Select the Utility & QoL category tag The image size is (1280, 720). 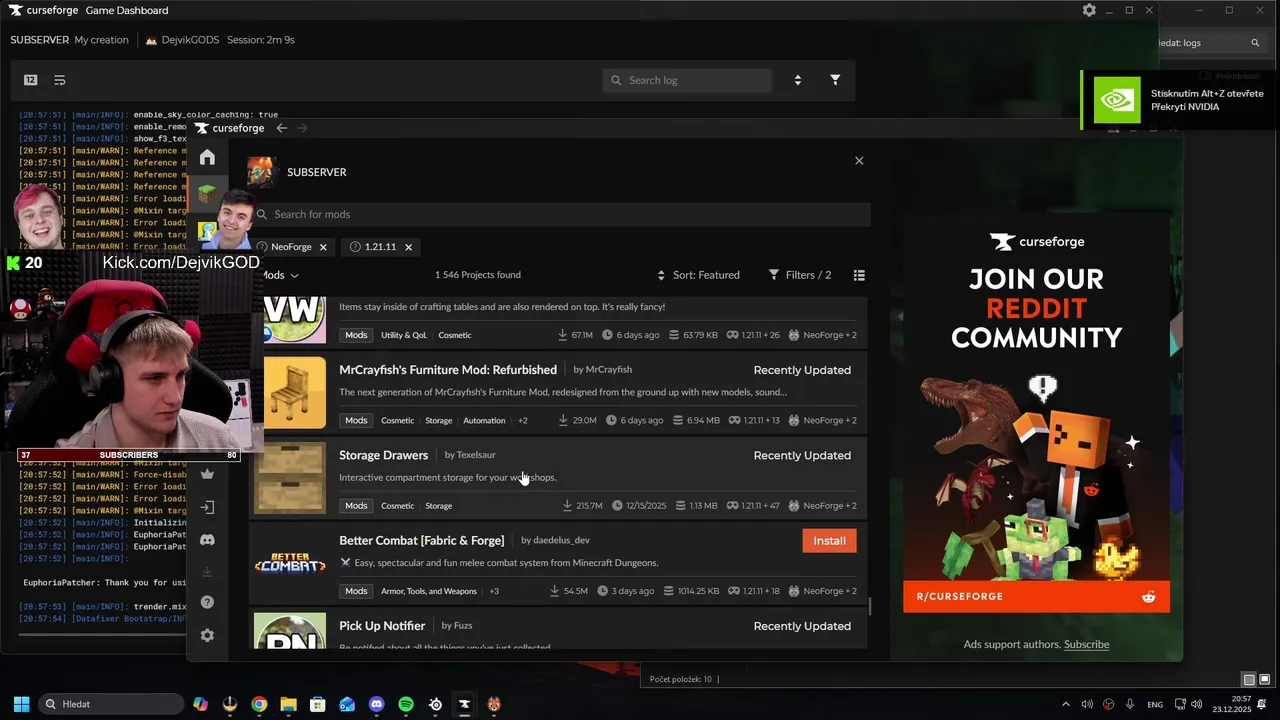click(403, 335)
